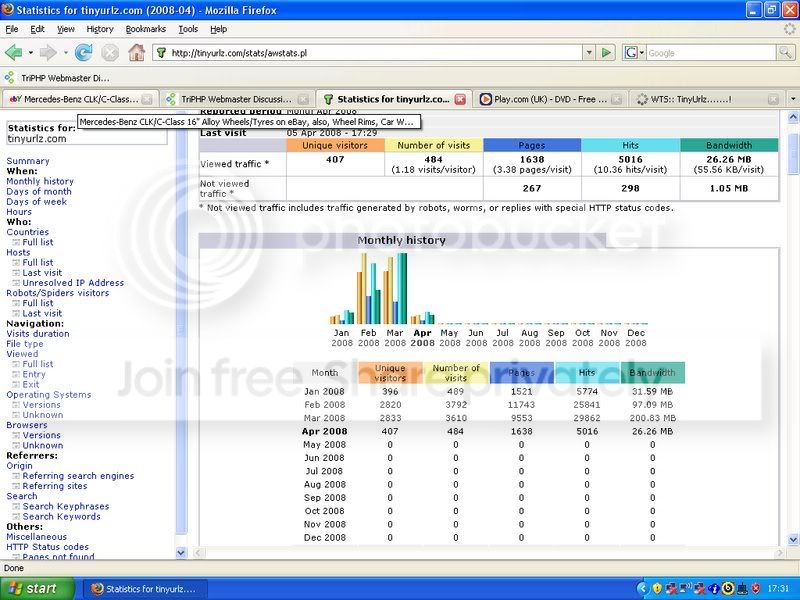Click the main page scroll-down arrow
The image size is (800, 600).
tap(793, 539)
